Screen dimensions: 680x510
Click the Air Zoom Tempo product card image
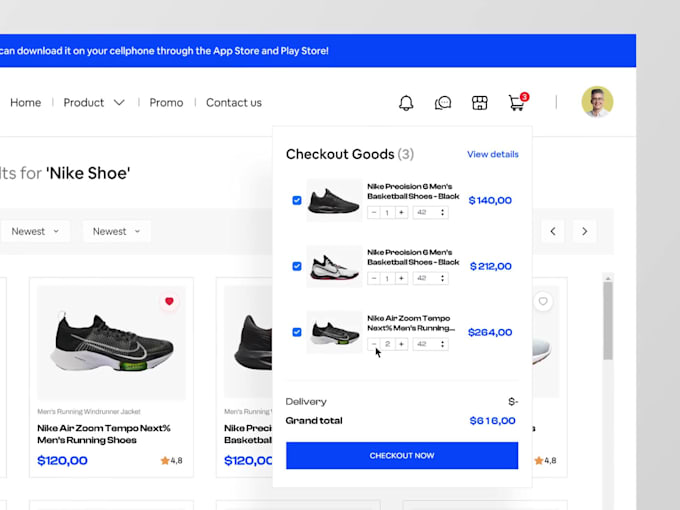[x=111, y=343]
